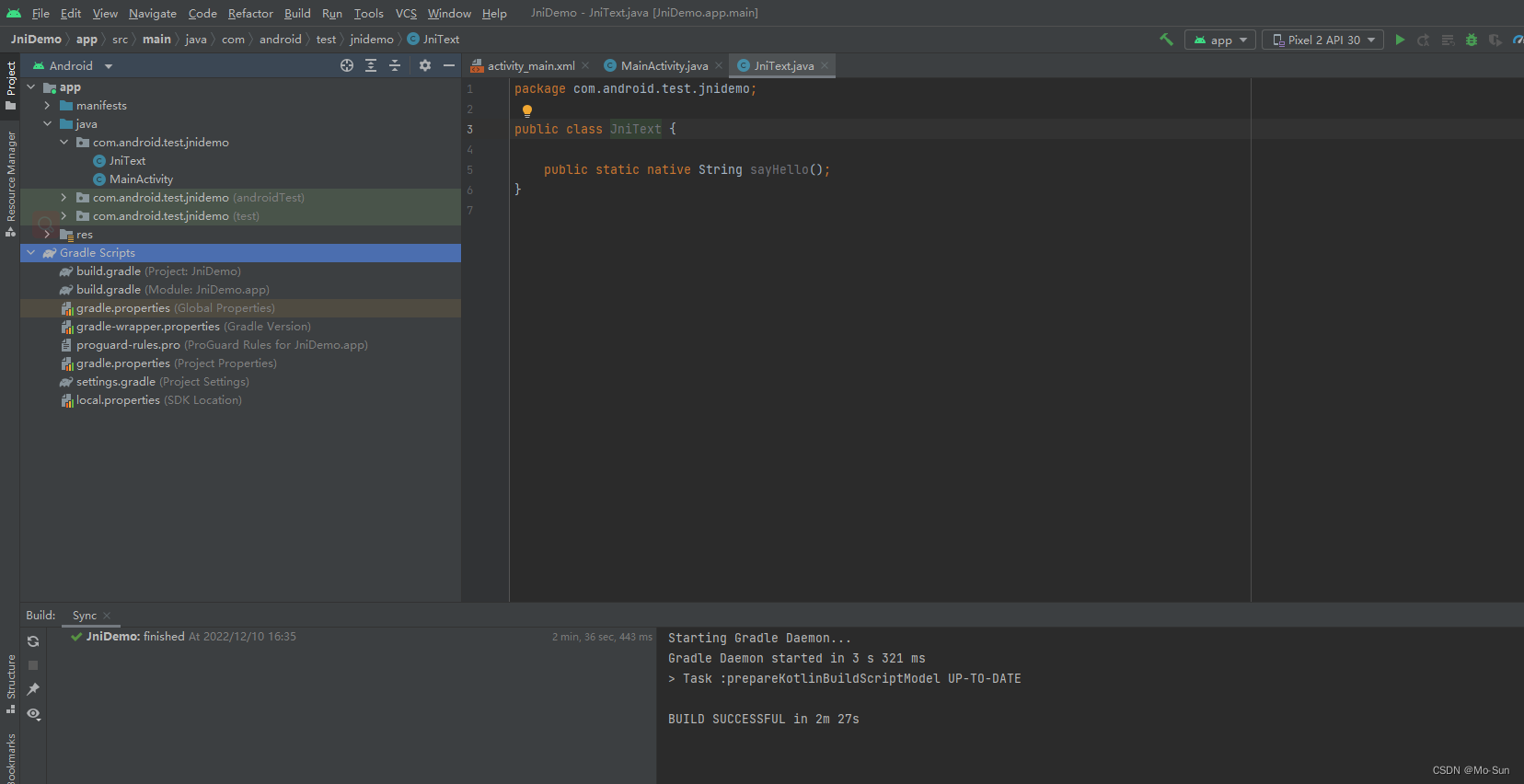Image resolution: width=1524 pixels, height=784 pixels.
Task: Close the activity_main.xml tab
Action: (585, 65)
